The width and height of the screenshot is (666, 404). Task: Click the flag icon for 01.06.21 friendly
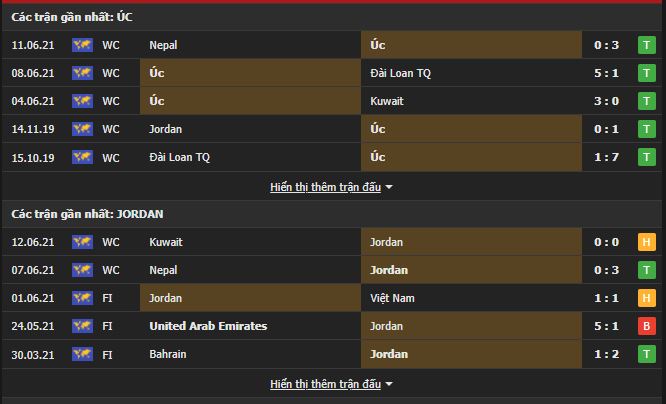(82, 298)
